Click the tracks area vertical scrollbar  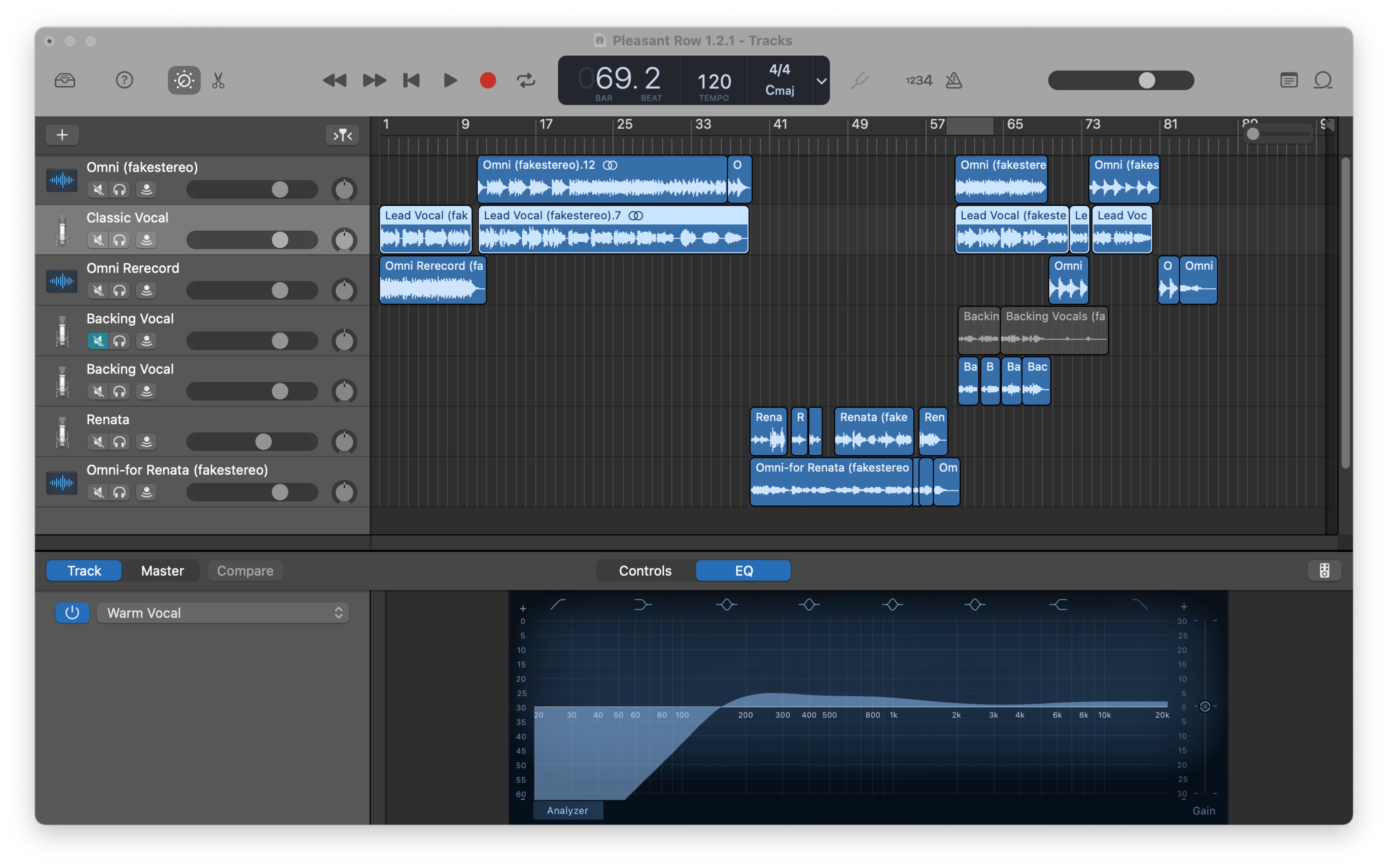pos(1345,313)
